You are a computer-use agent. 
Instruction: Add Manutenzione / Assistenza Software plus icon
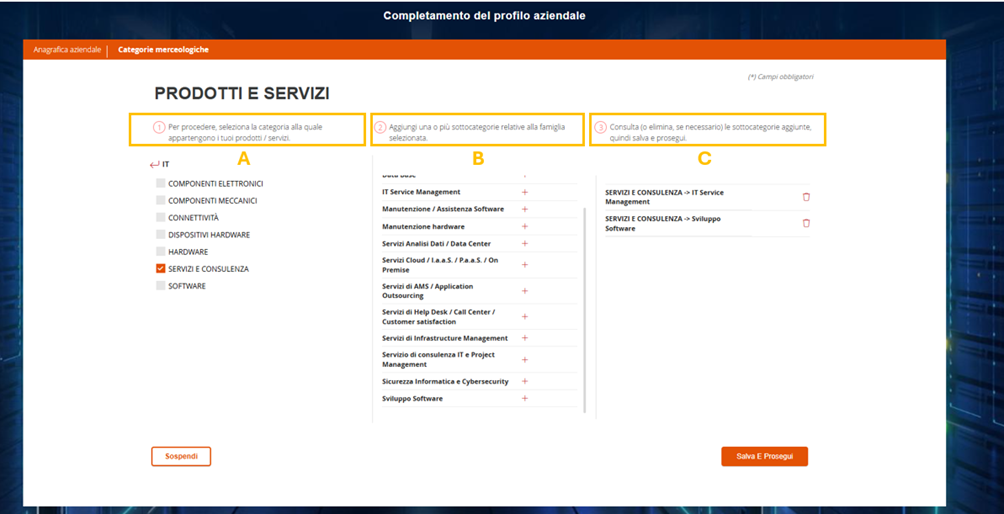tap(524, 209)
